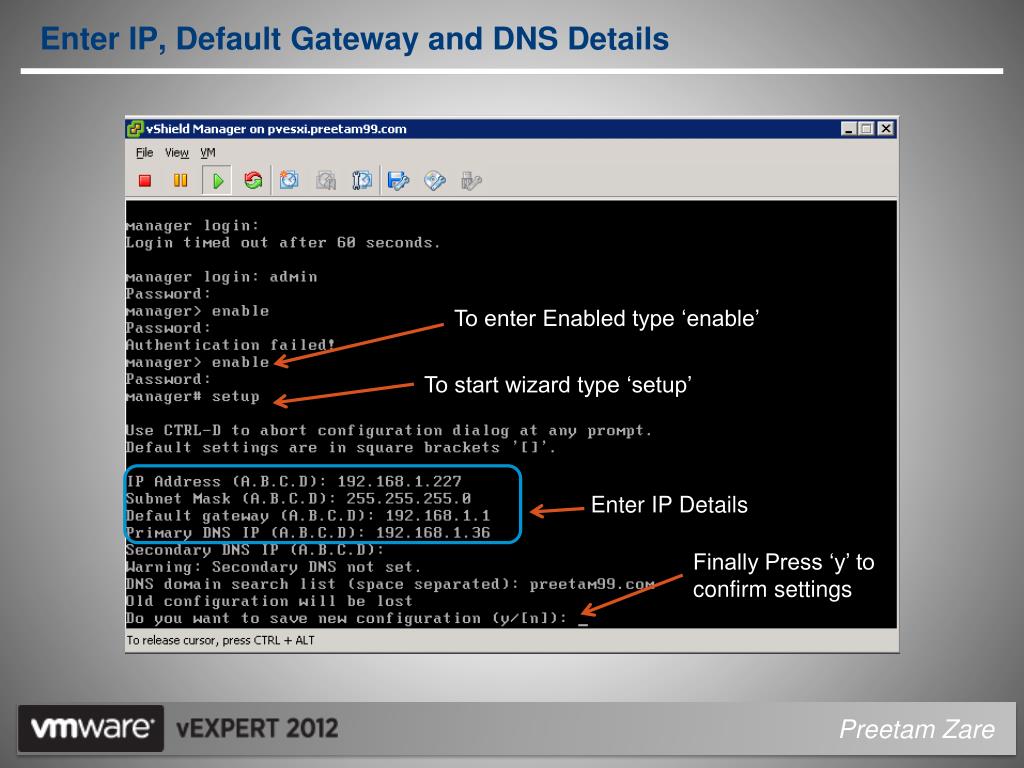Click the vShield Manager title bar VM icon
1024x768 pixels.
pyautogui.click(x=135, y=129)
